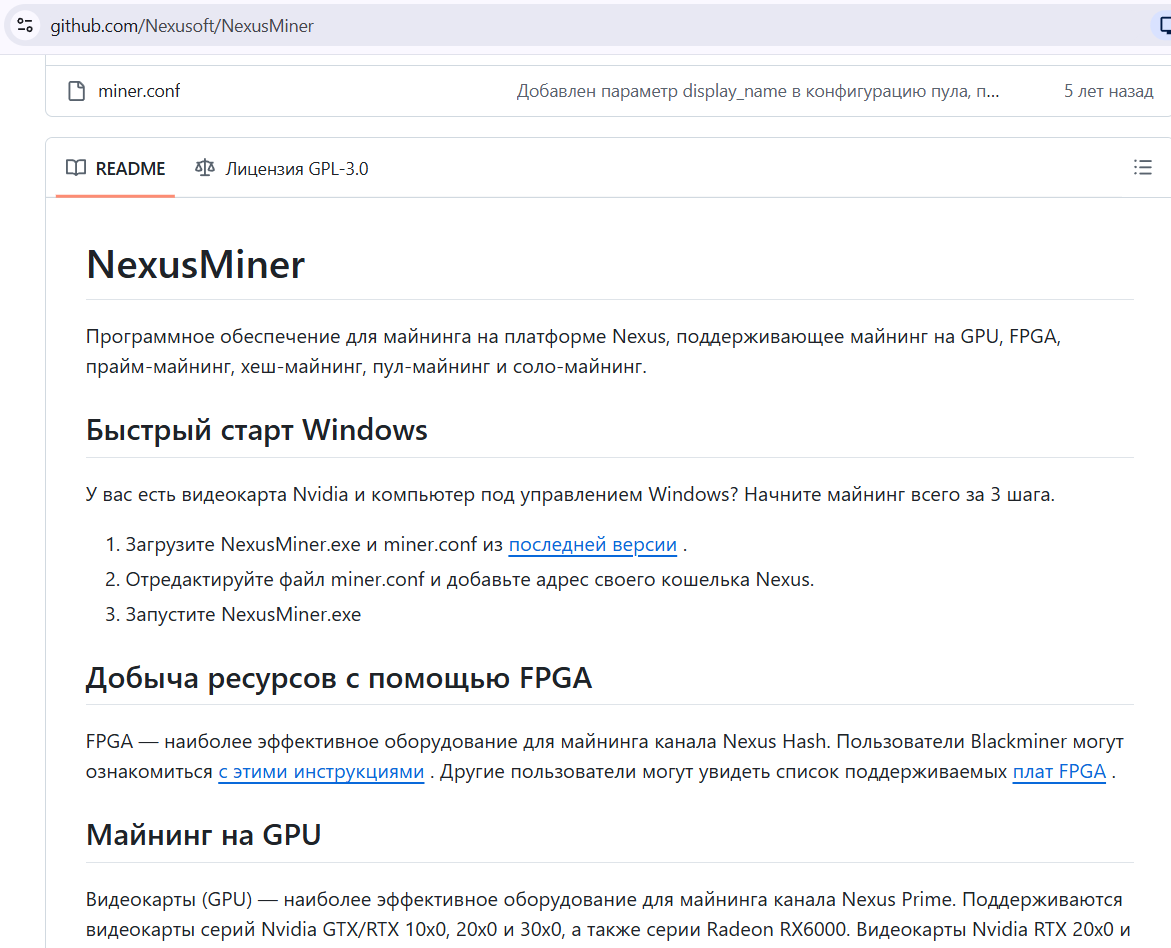Viewport: 1171px width, 948px height.
Task: Click the book icon on README tab
Action: coord(75,168)
